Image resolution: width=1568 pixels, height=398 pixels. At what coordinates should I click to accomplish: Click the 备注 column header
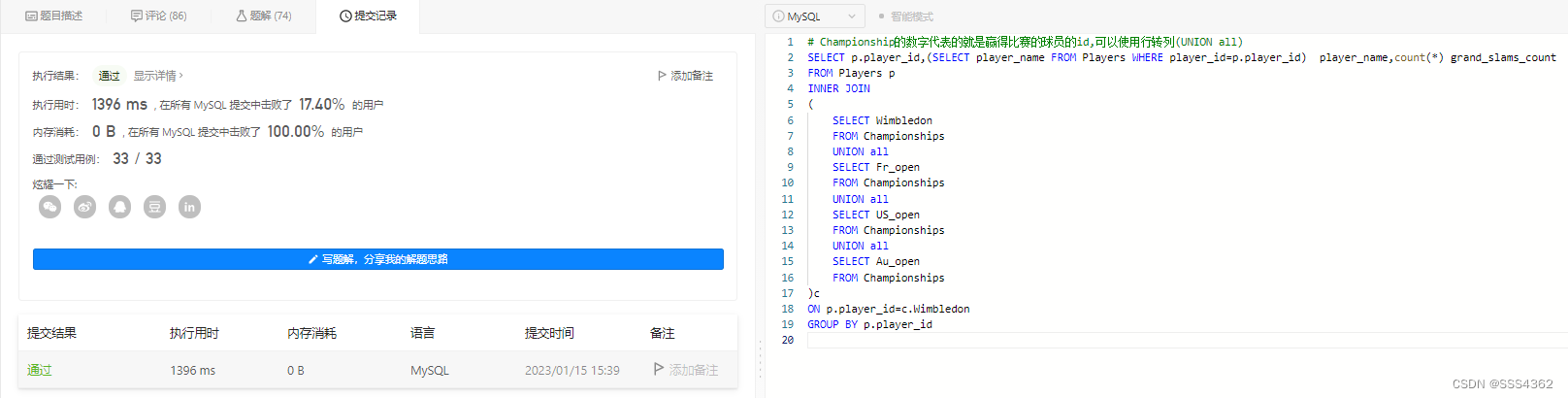(663, 333)
